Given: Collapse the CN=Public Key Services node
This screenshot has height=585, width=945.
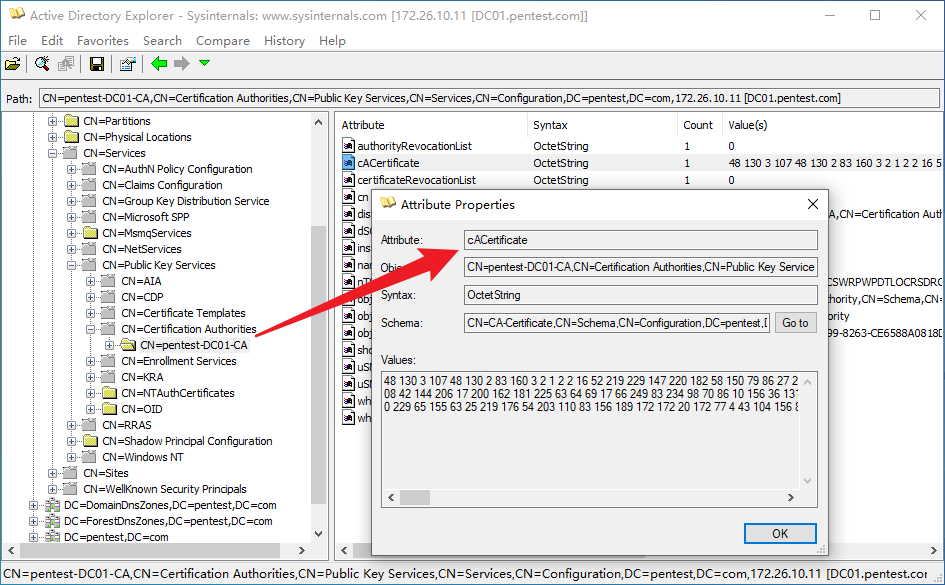Looking at the screenshot, I should pyautogui.click(x=71, y=265).
